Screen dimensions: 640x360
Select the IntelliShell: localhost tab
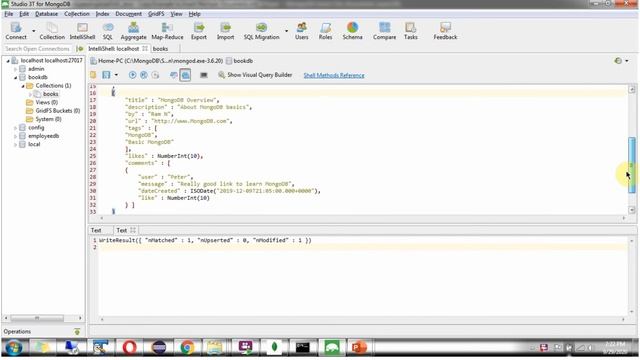(113, 49)
